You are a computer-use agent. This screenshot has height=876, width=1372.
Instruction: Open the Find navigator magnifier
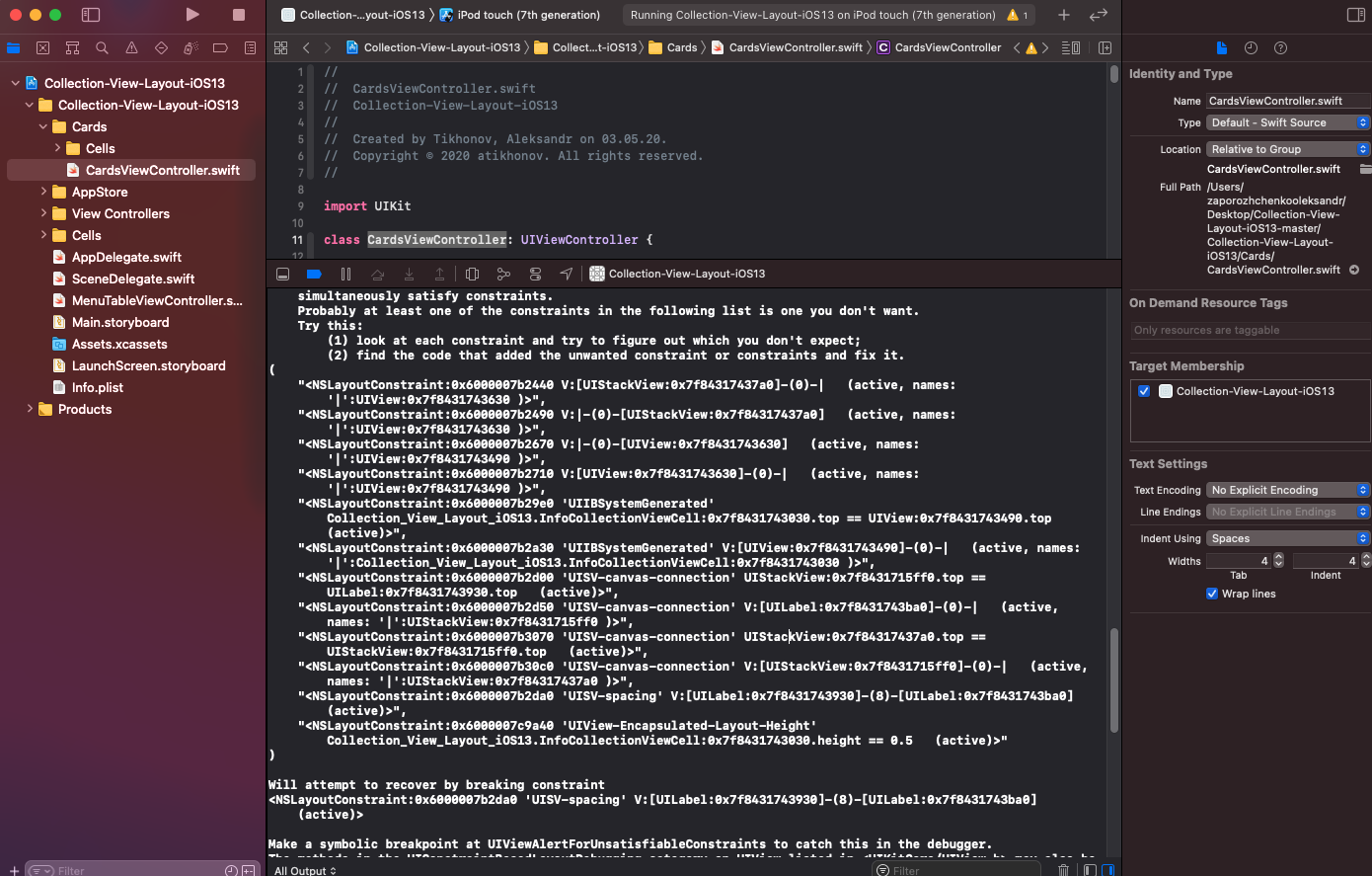pos(102,47)
